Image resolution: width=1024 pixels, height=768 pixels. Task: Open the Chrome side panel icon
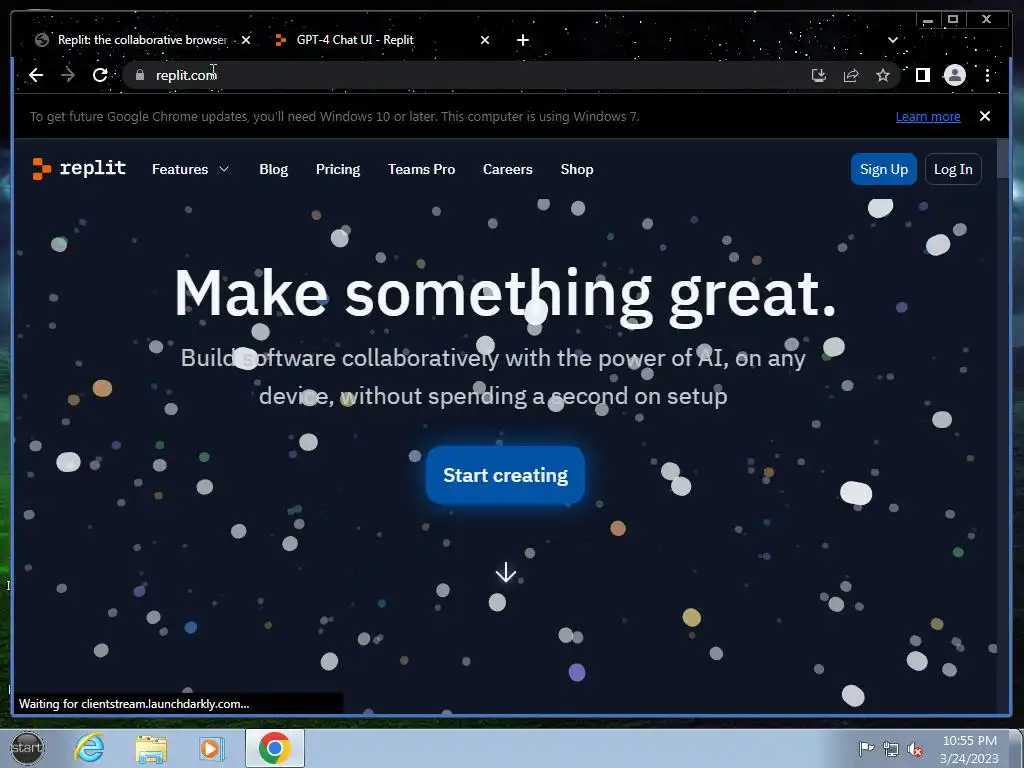click(x=923, y=75)
